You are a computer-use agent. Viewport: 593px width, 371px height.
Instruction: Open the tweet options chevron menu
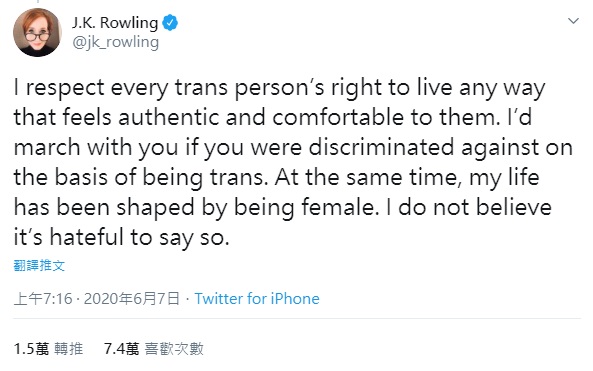coord(573,21)
